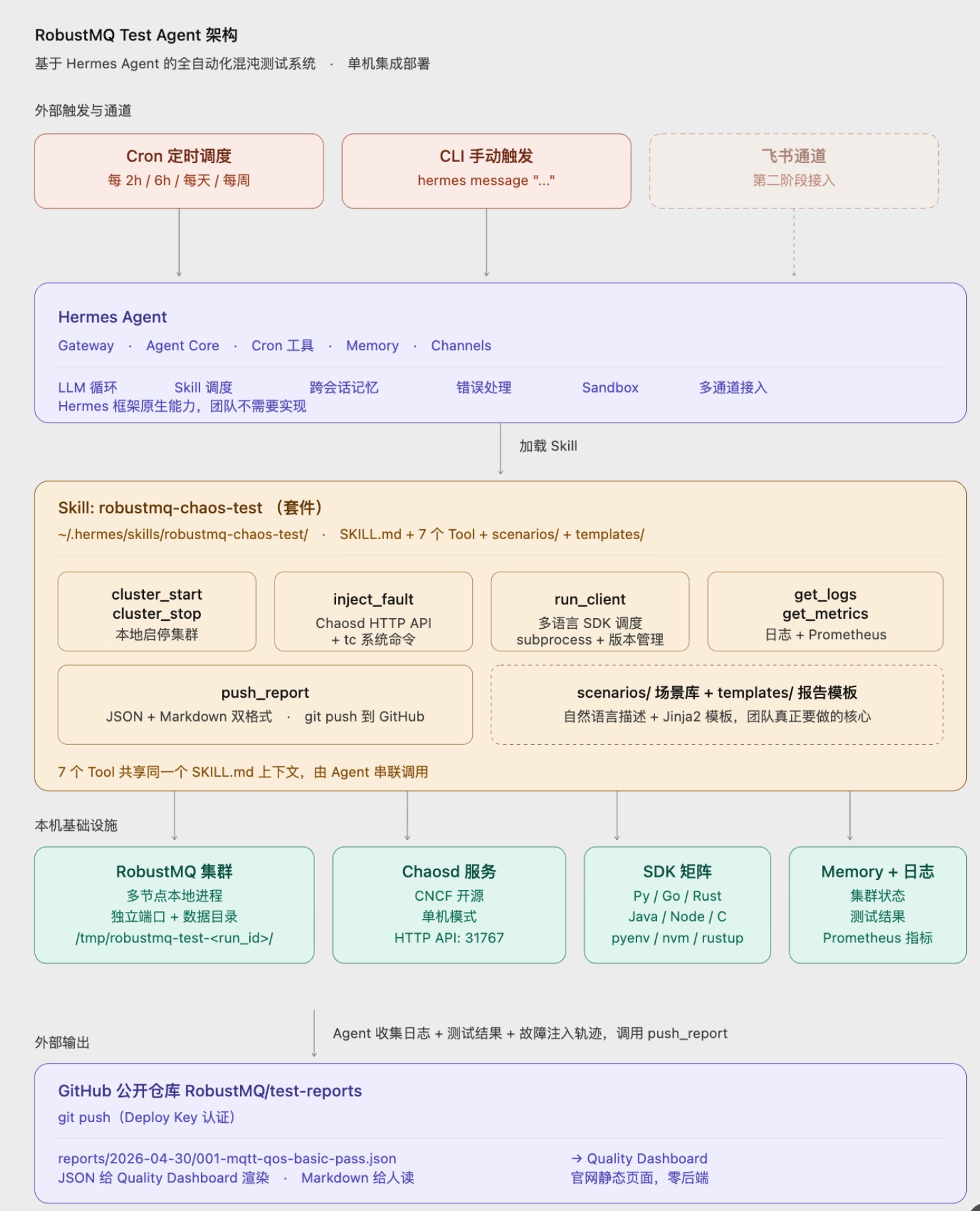Click the Hermes Agent heading

[112, 317]
